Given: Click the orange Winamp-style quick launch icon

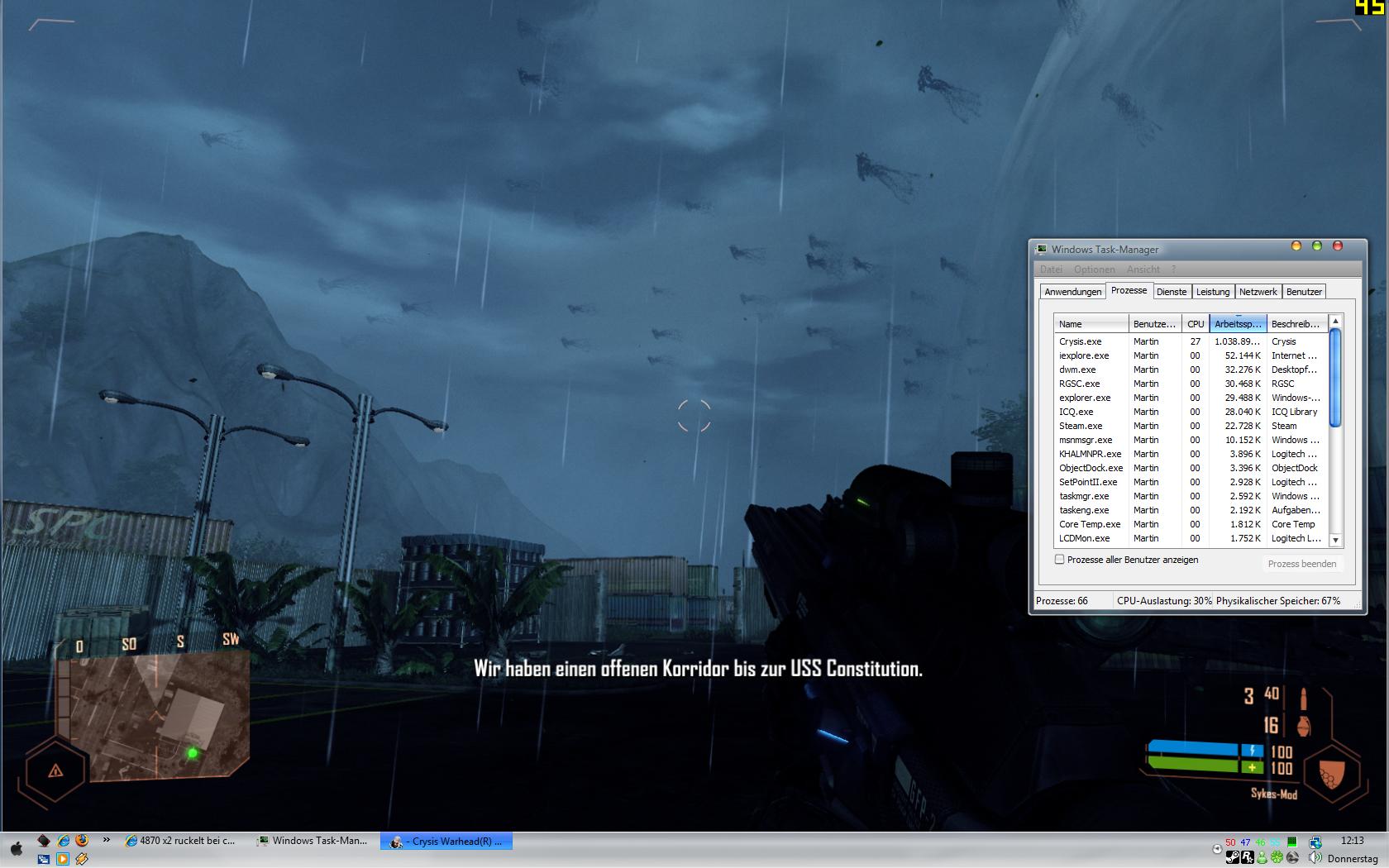Looking at the screenshot, I should pyautogui.click(x=82, y=859).
